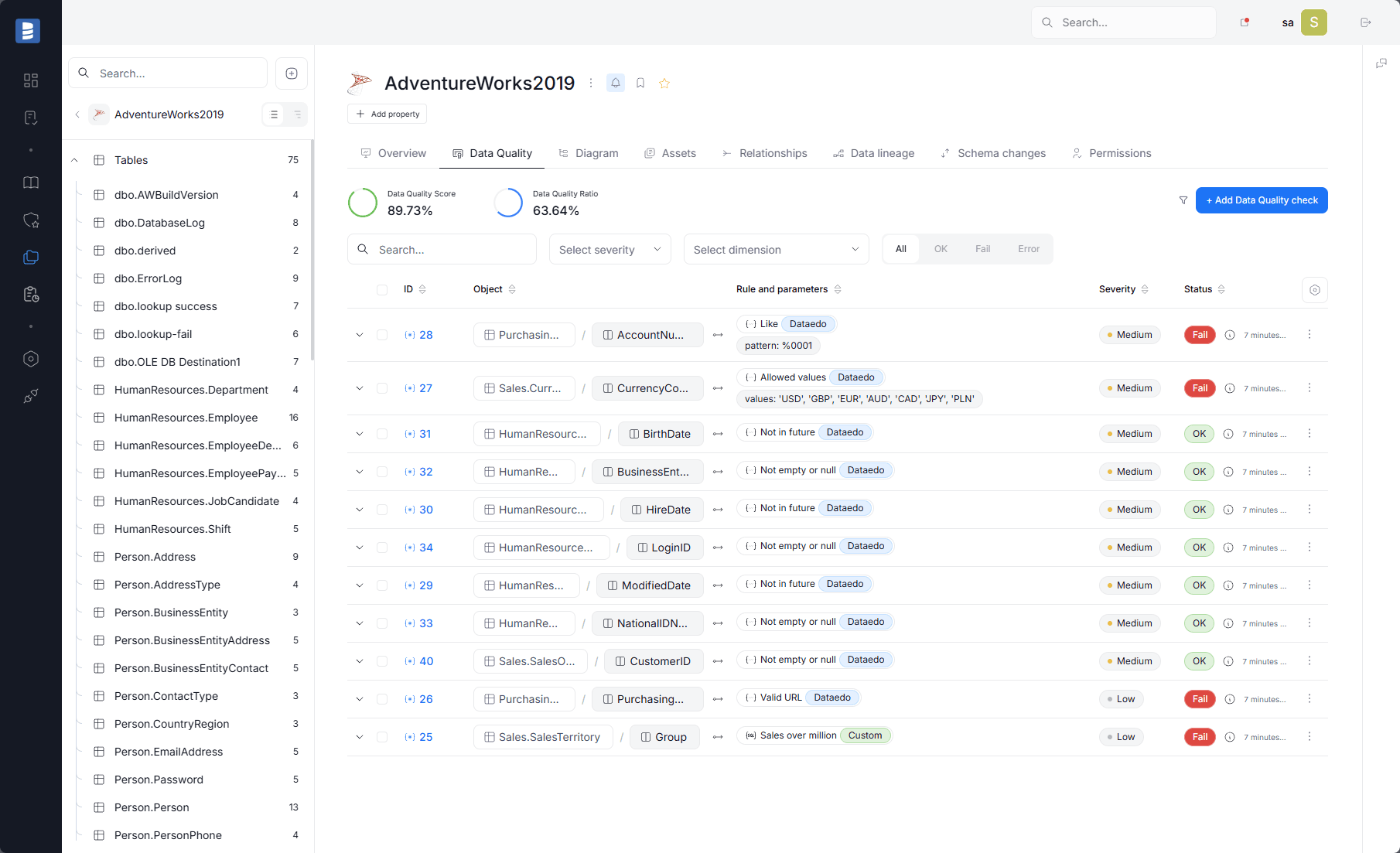Screen dimensions: 1400x853
Task: Sort the table by the ID column
Action: [x=422, y=289]
